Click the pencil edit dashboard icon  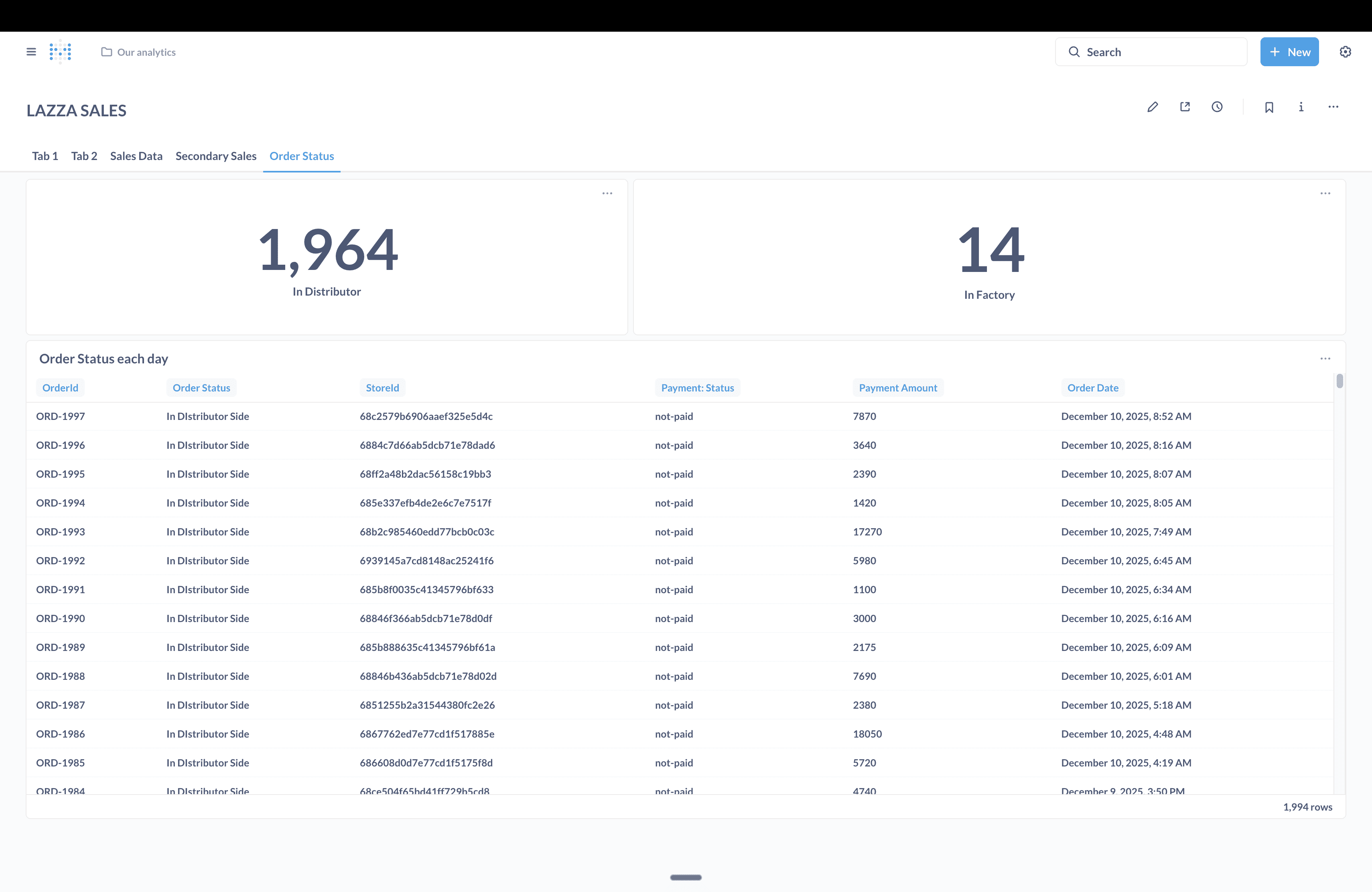click(1153, 107)
